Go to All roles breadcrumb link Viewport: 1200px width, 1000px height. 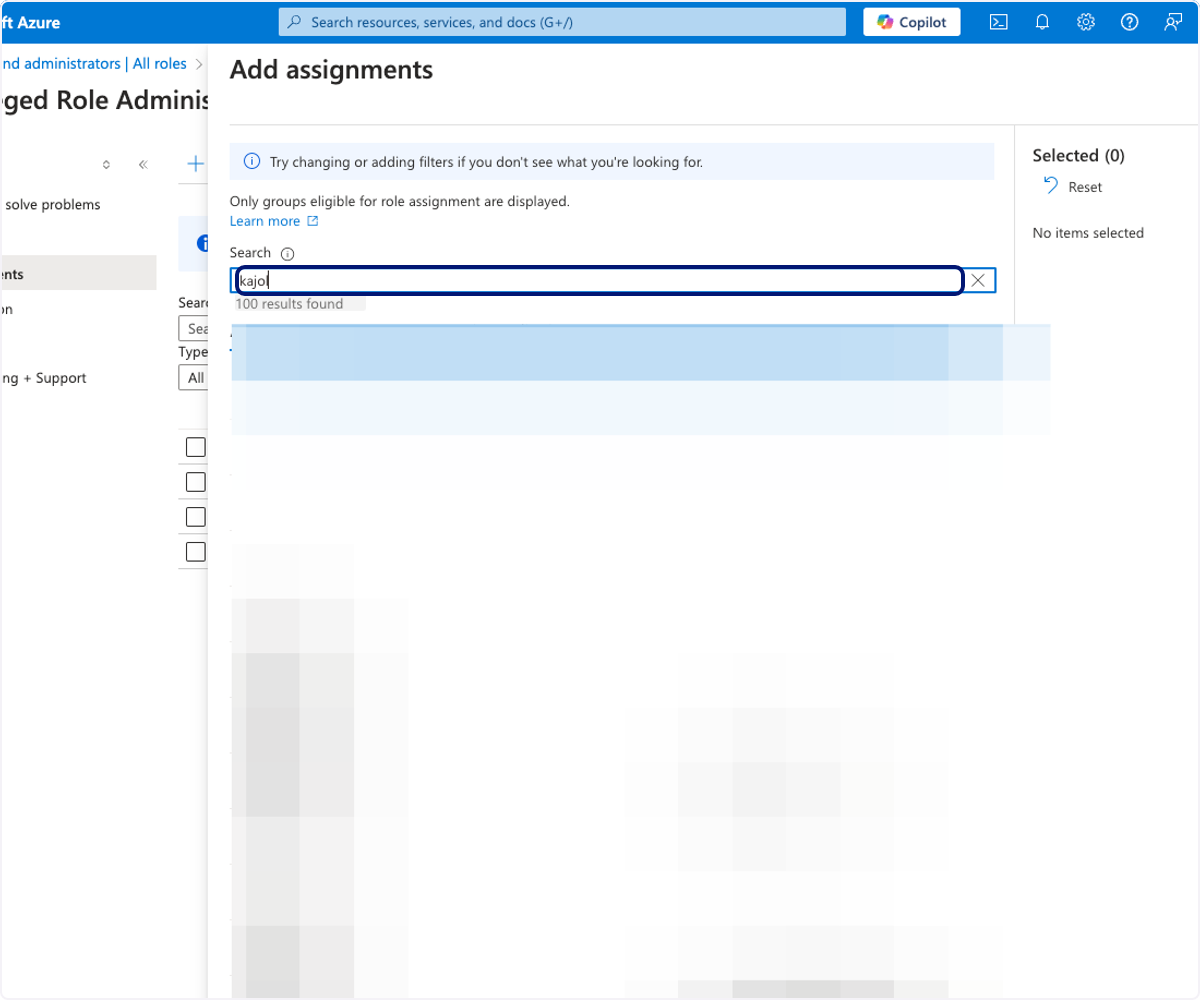159,63
